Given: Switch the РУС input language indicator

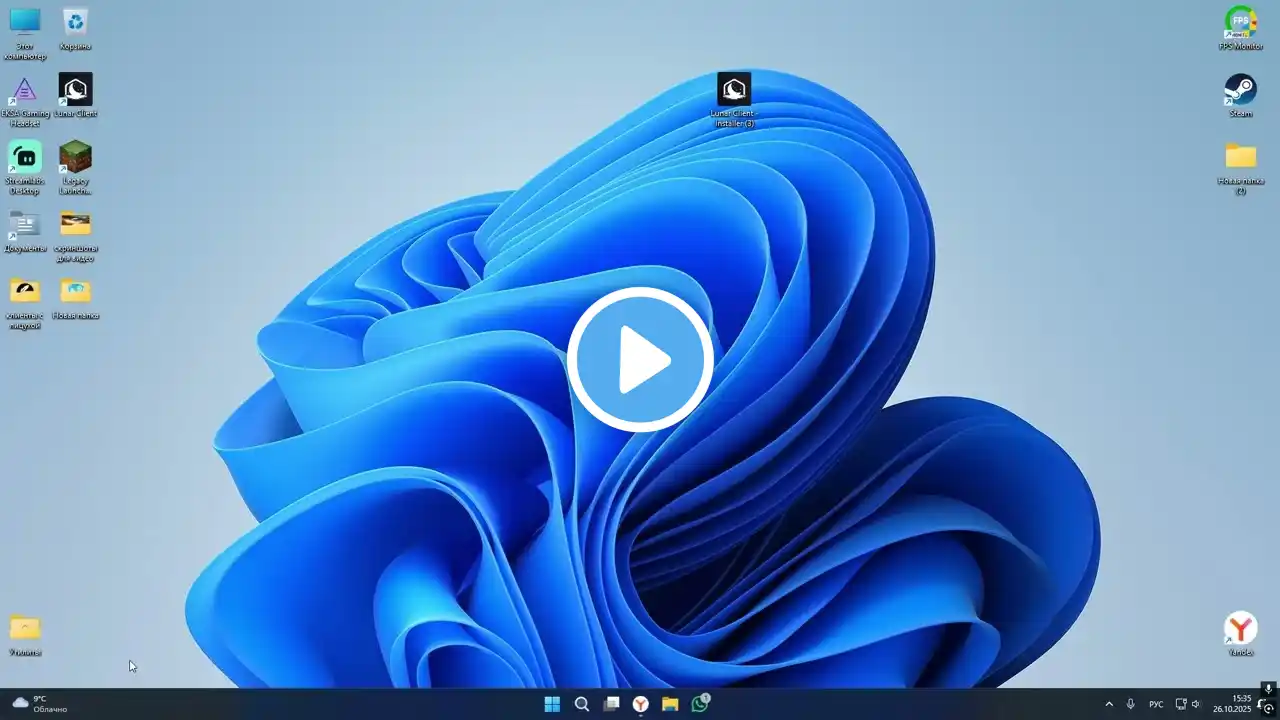Looking at the screenshot, I should 1156,704.
